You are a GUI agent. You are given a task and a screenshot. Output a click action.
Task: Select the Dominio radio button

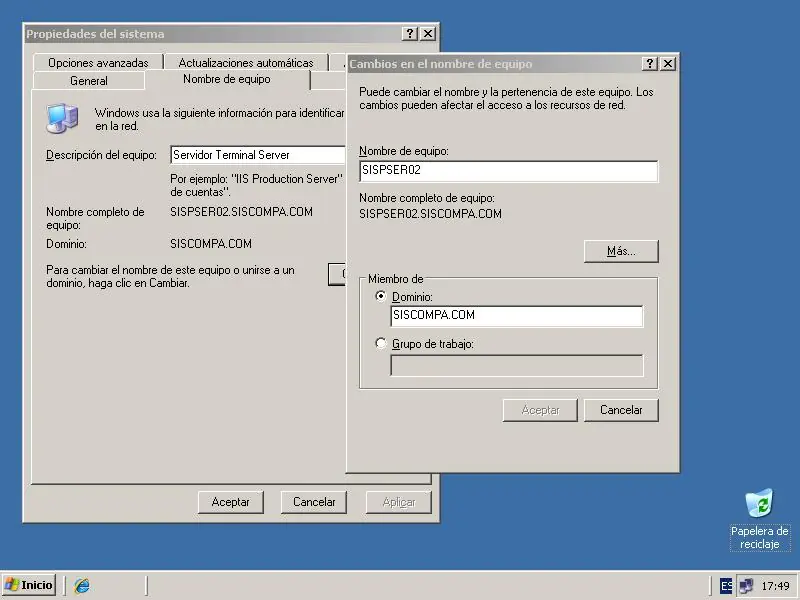point(381,296)
